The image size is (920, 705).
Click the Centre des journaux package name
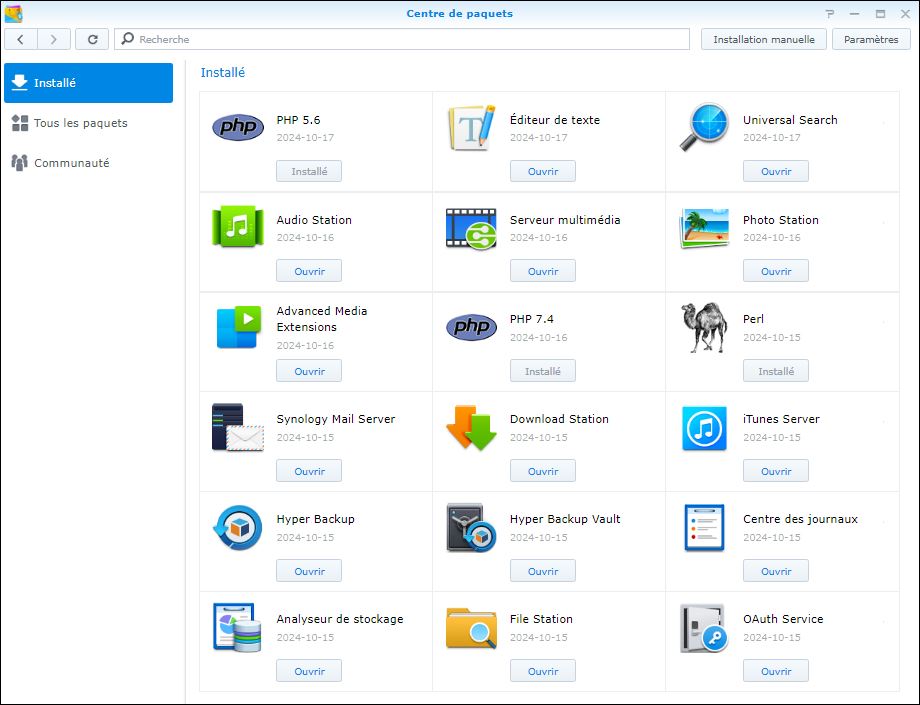click(x=800, y=519)
